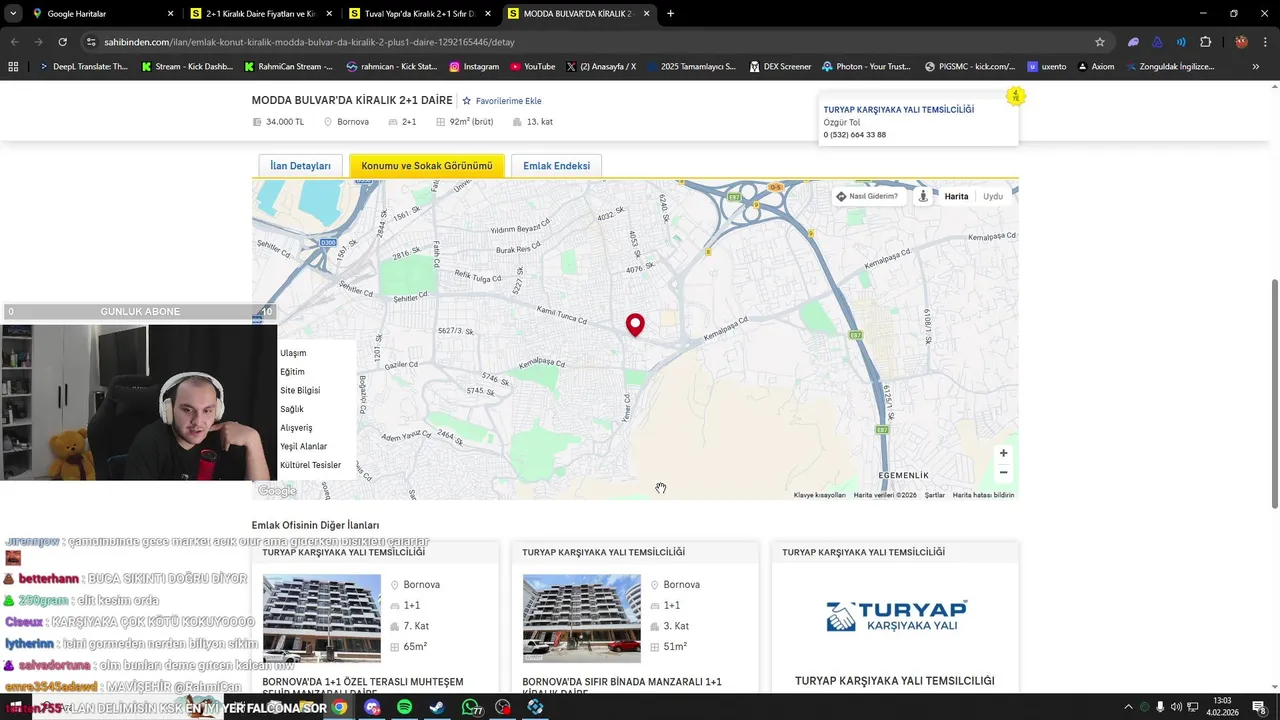Screen dimensions: 1280x720
Task: Click the address bar URL
Action: 309,42
